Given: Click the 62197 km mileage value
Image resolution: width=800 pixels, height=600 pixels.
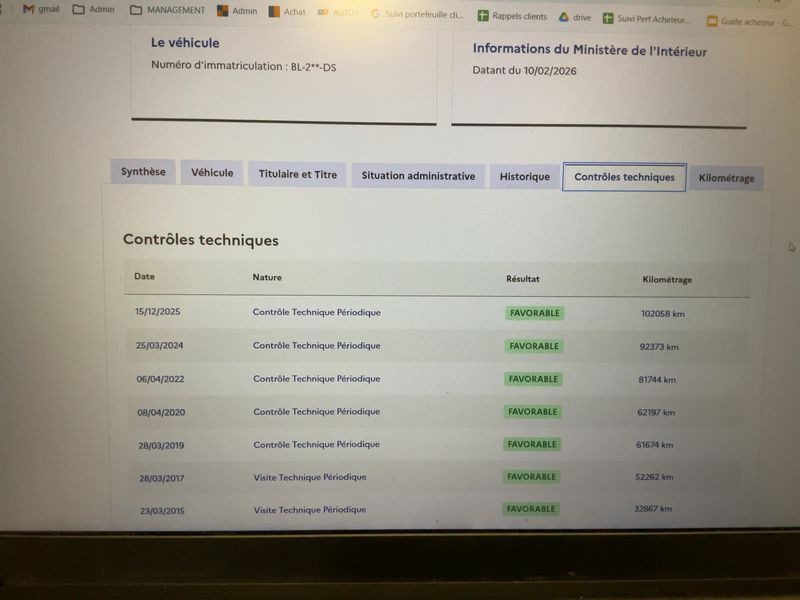Looking at the screenshot, I should coord(656,412).
